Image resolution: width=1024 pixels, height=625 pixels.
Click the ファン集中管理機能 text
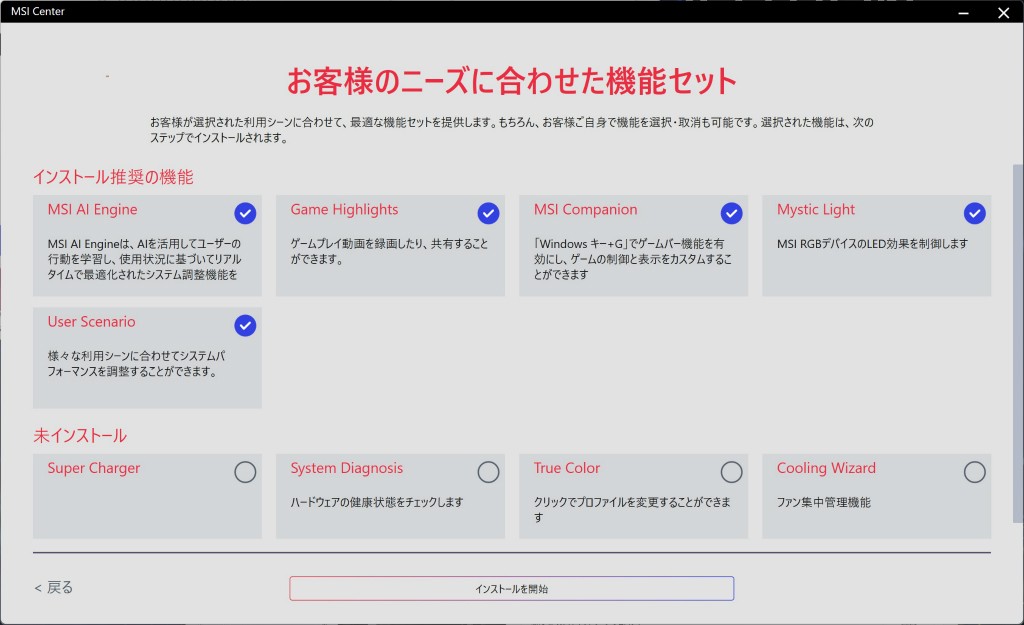pyautogui.click(x=824, y=502)
